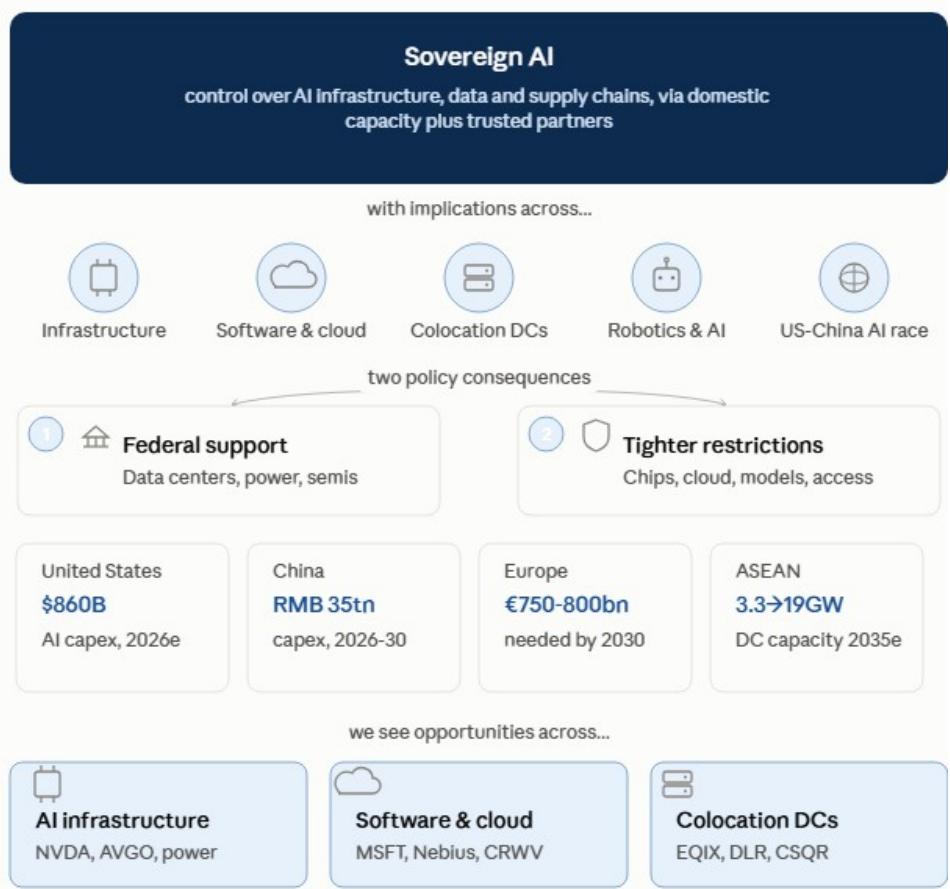Click 'EQIX, DLR, CSQR' text
Screen dimensions: 950x889
point(752,853)
